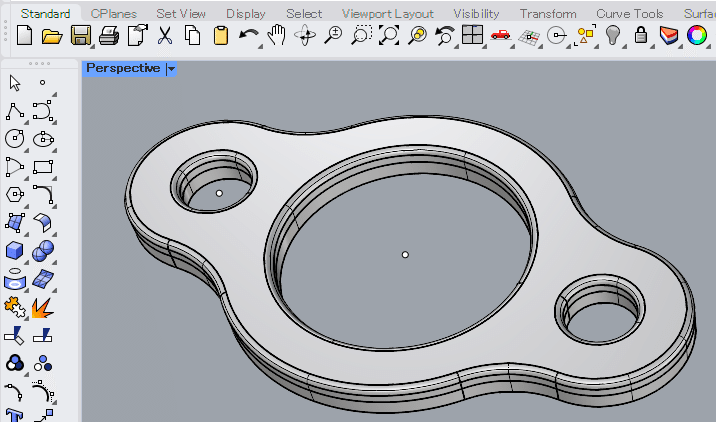Click the Print icon
This screenshot has height=422, width=716.
(109, 36)
